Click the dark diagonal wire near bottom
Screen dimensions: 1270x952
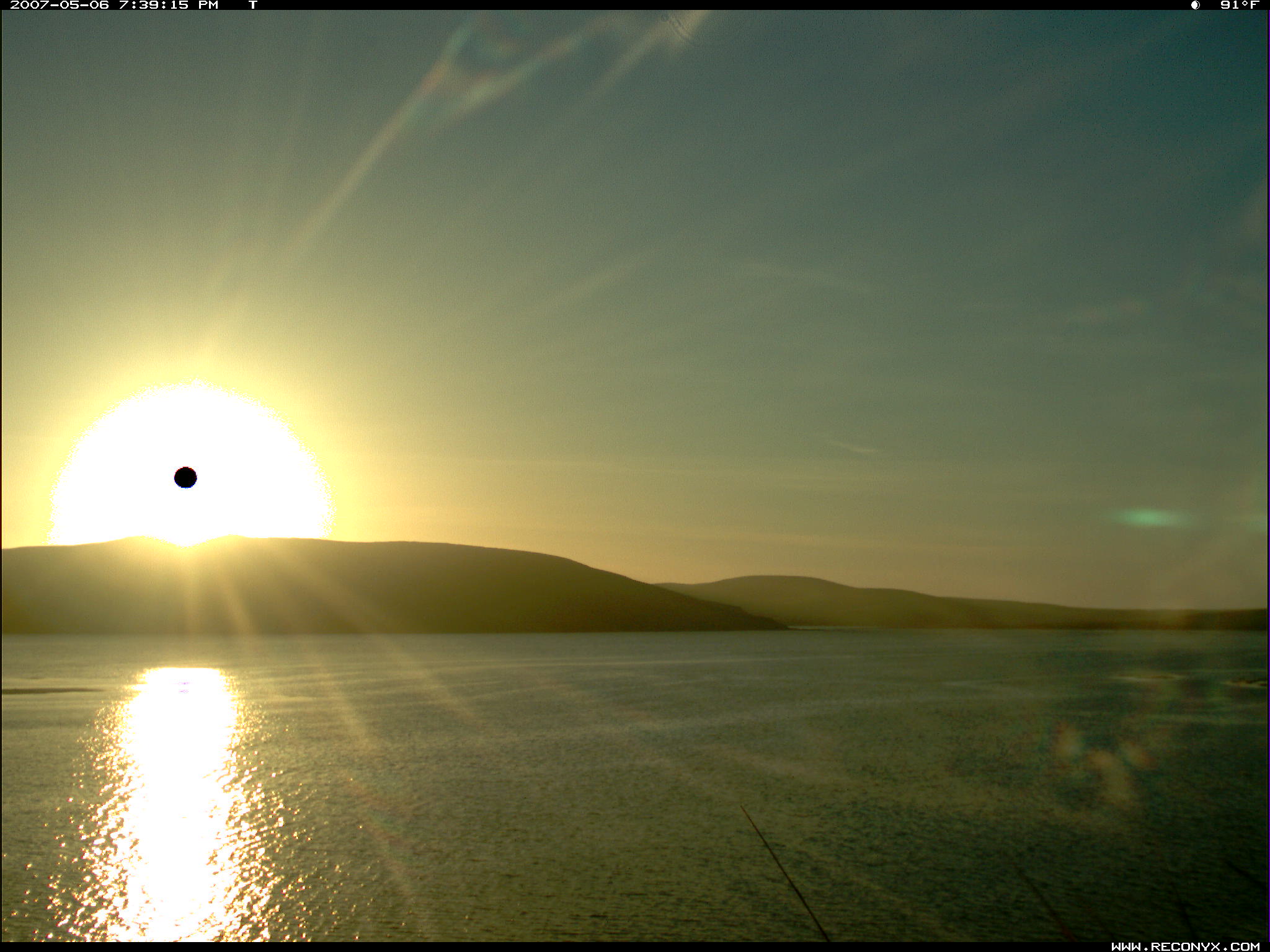[784, 873]
